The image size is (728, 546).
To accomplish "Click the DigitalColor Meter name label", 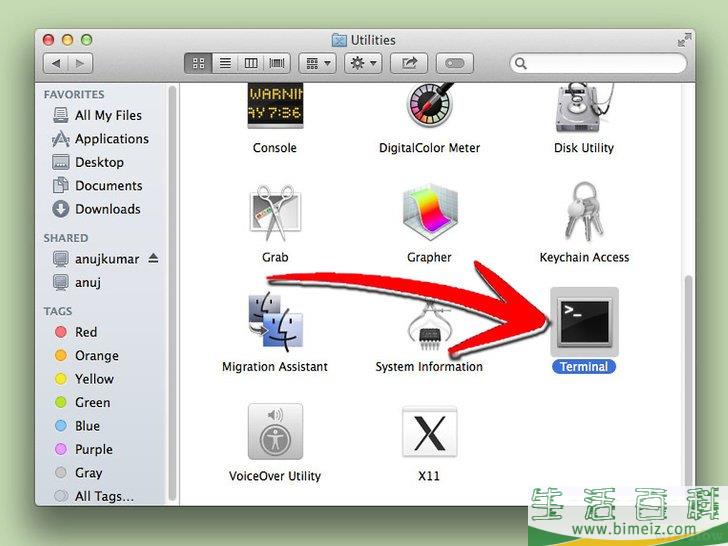I will 429,148.
